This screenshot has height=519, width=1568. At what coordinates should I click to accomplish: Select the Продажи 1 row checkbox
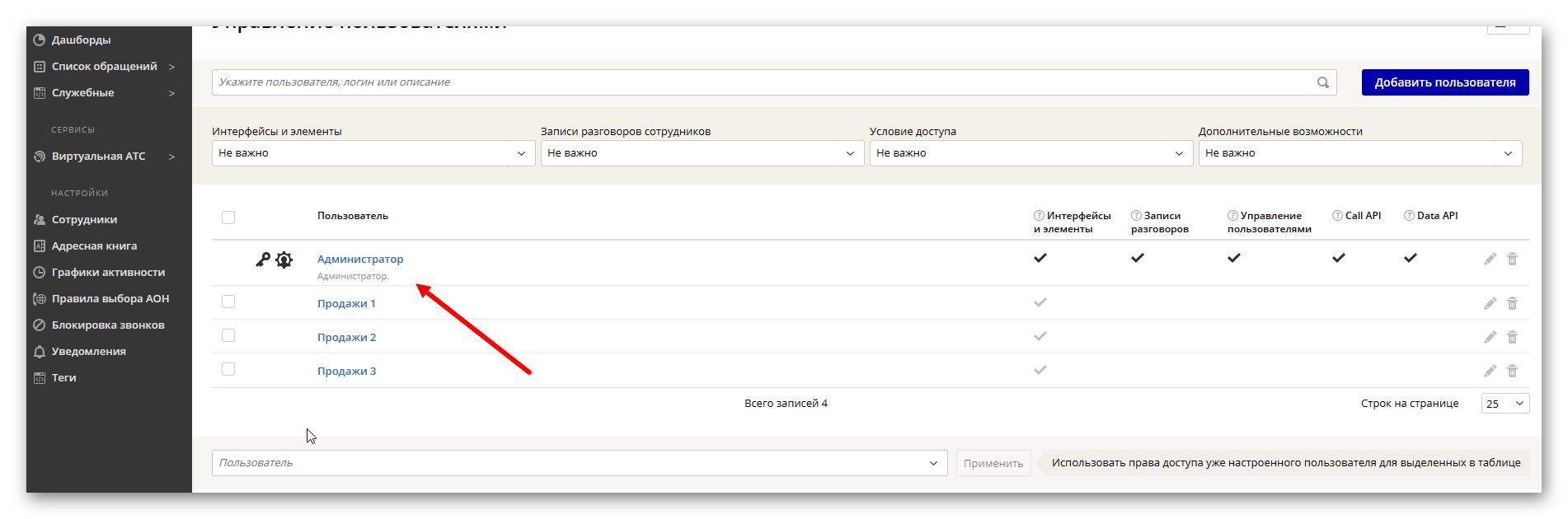pyautogui.click(x=228, y=302)
